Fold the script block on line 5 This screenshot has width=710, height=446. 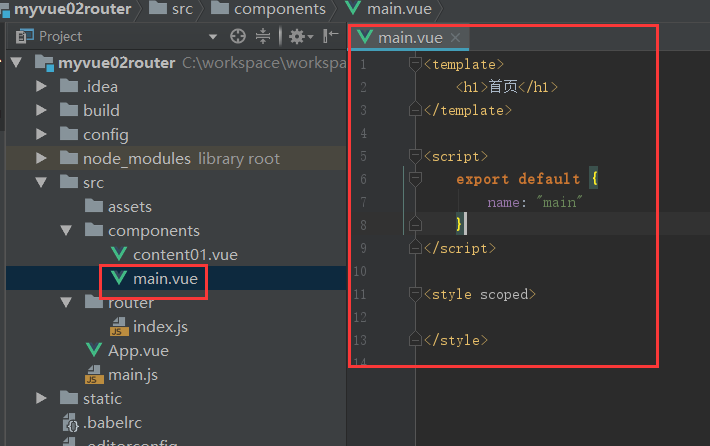coord(415,156)
